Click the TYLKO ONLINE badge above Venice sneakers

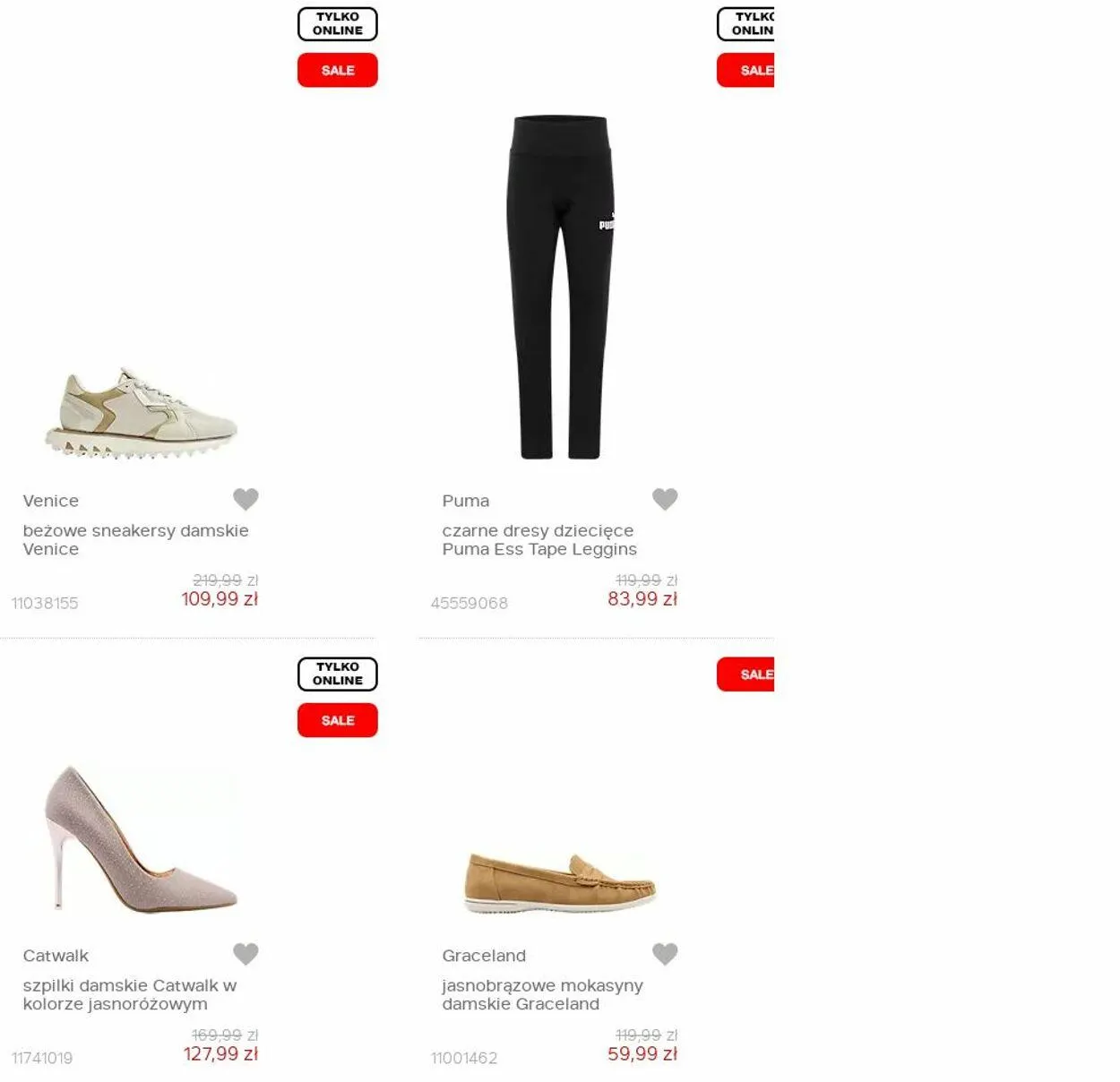pyautogui.click(x=338, y=24)
